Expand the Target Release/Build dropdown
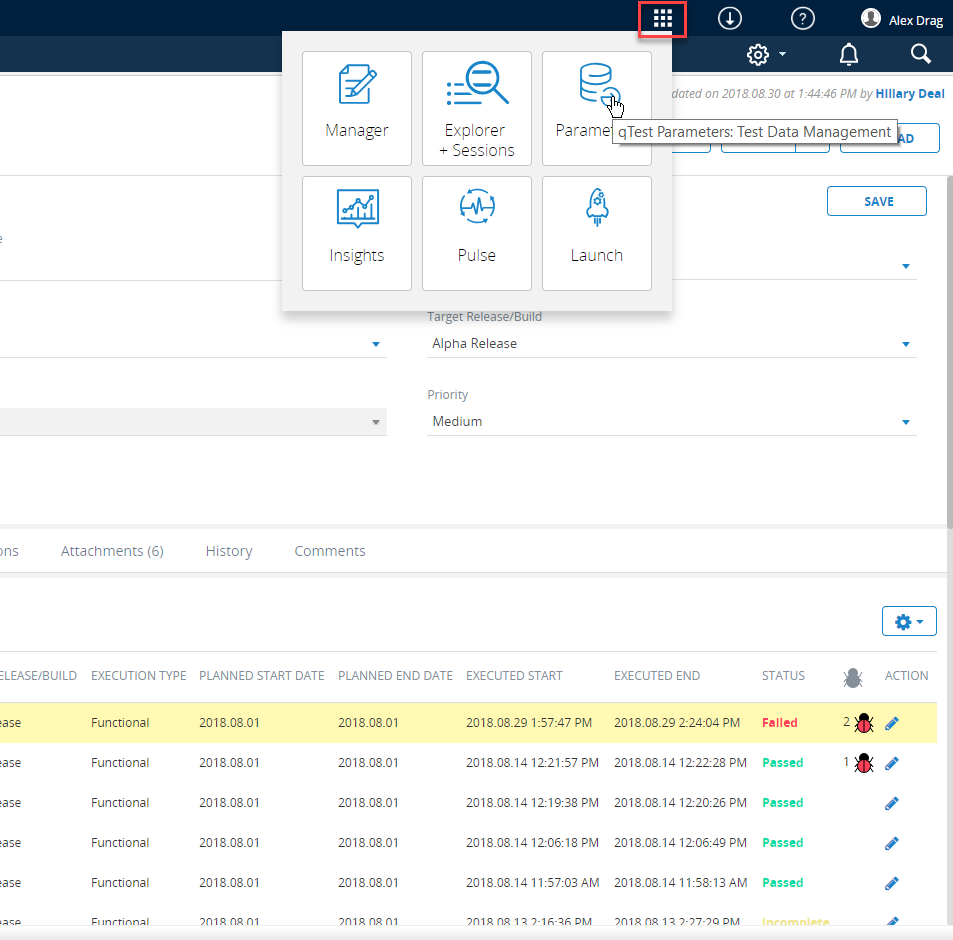The image size is (953, 940). (905, 344)
